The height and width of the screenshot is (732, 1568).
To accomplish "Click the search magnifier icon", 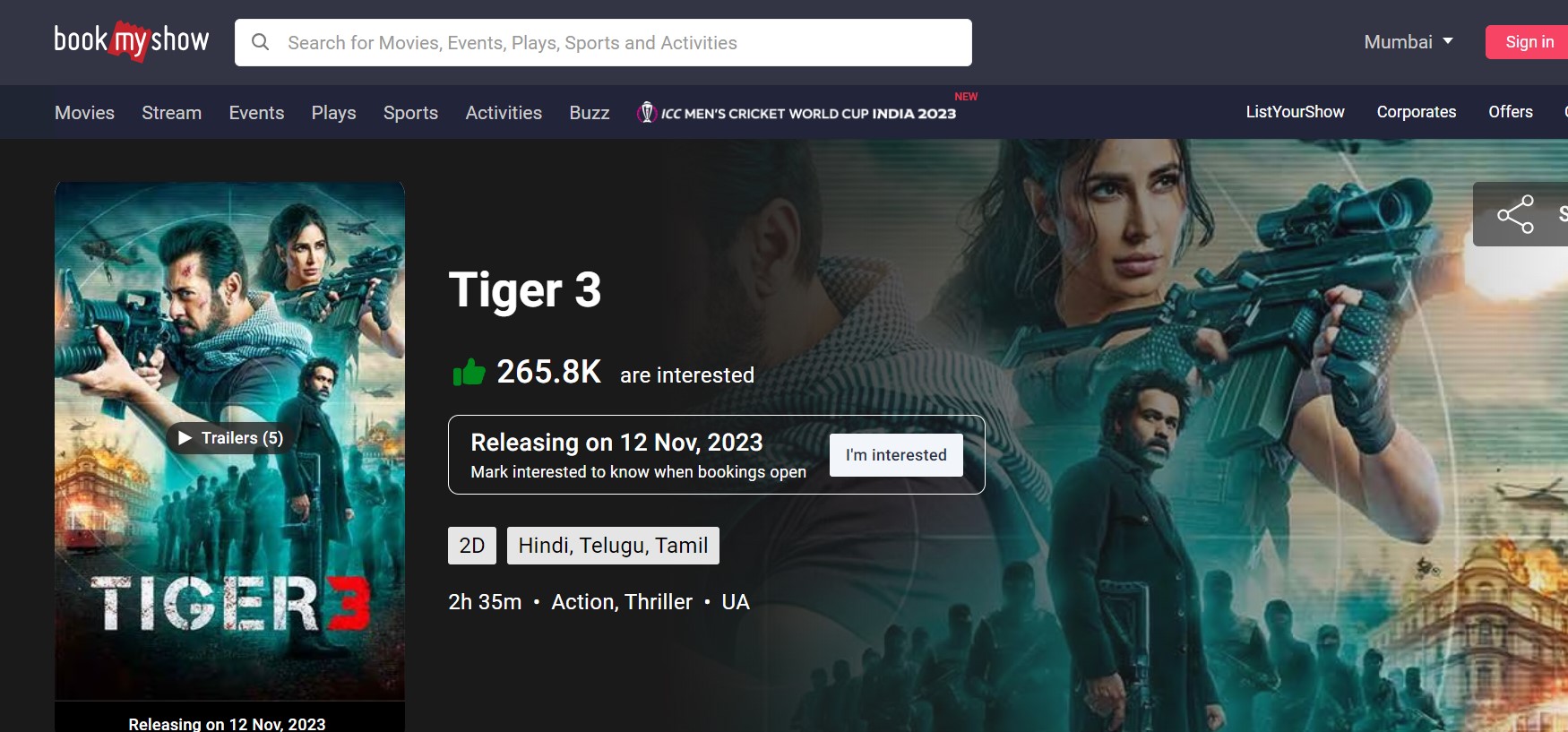I will click(261, 42).
